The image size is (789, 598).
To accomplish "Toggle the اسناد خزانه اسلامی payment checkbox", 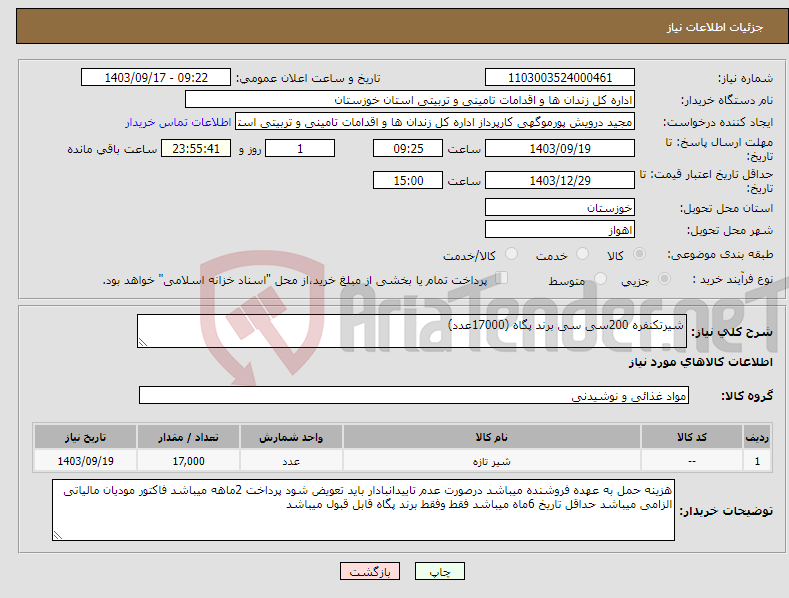I will [502, 277].
